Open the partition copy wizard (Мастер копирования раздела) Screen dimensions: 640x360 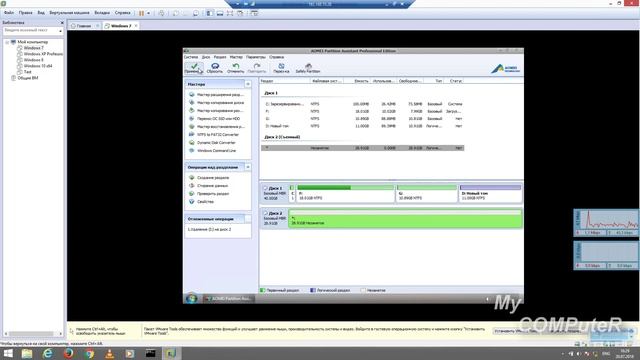point(216,111)
